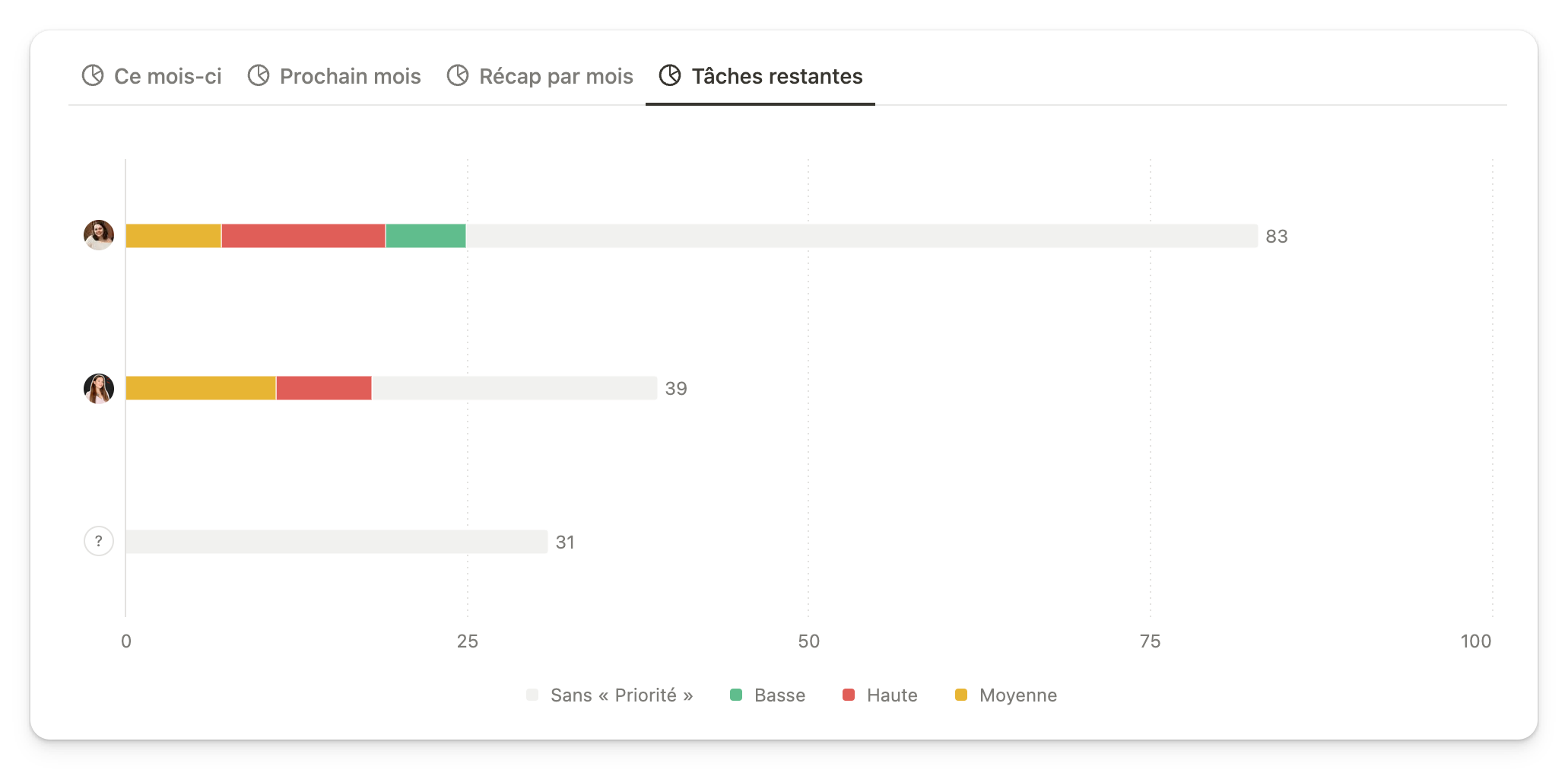The image size is (1568, 770).
Task: Open the second user's profile avatar
Action: tap(98, 388)
